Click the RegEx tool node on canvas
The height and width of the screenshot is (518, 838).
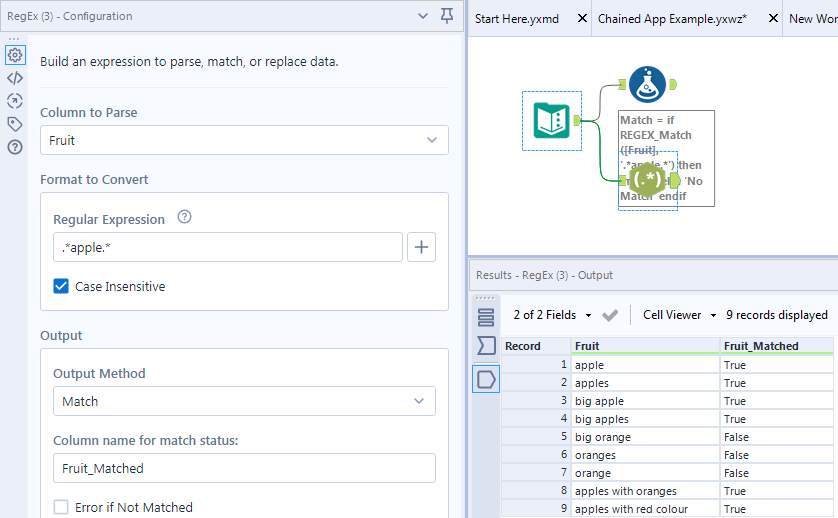(648, 180)
